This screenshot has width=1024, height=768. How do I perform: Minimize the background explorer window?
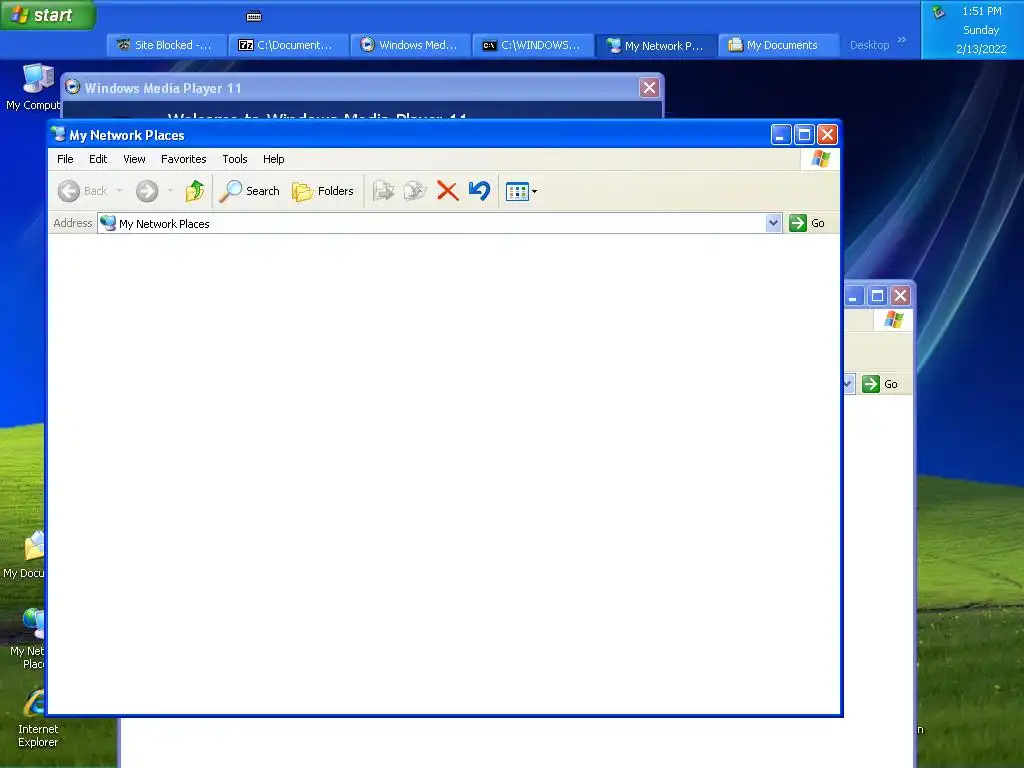pyautogui.click(x=854, y=296)
